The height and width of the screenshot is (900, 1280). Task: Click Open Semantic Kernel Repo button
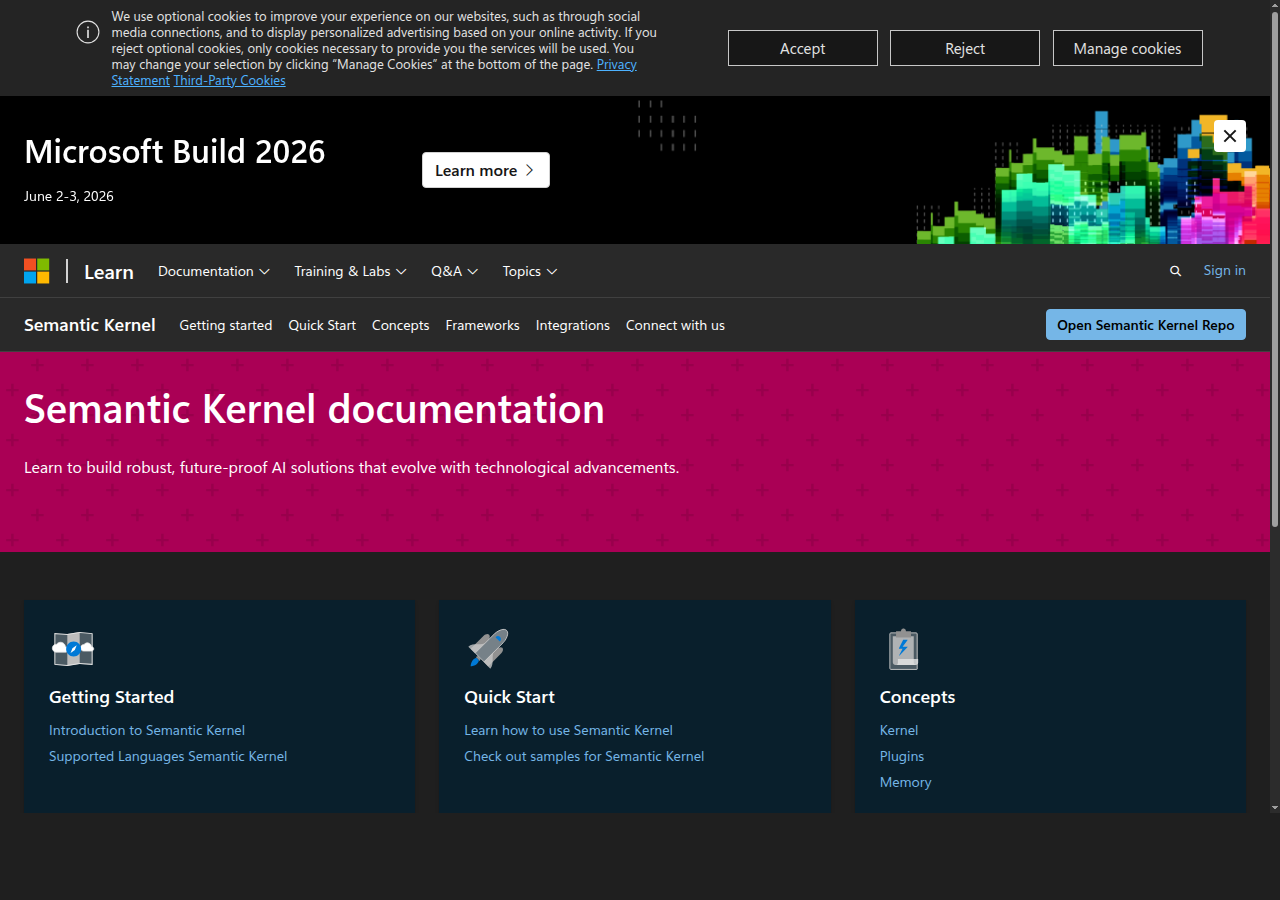point(1146,325)
